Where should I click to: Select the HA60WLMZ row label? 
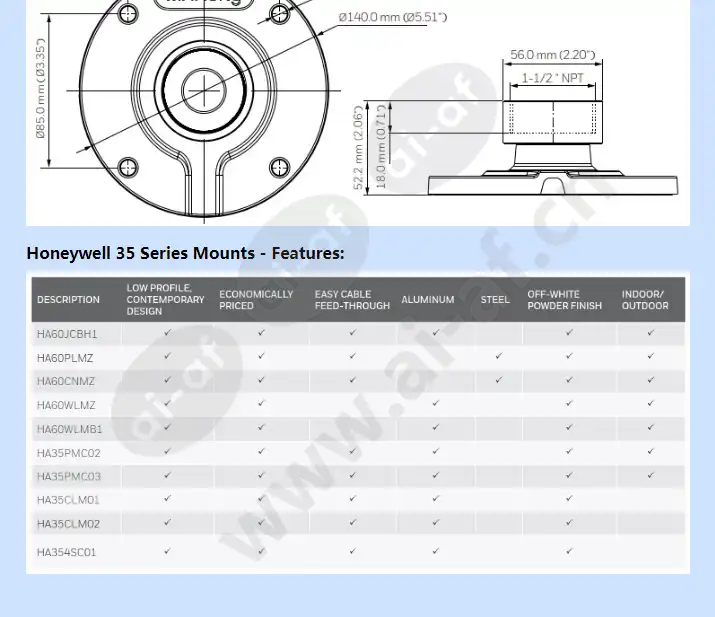pos(66,405)
